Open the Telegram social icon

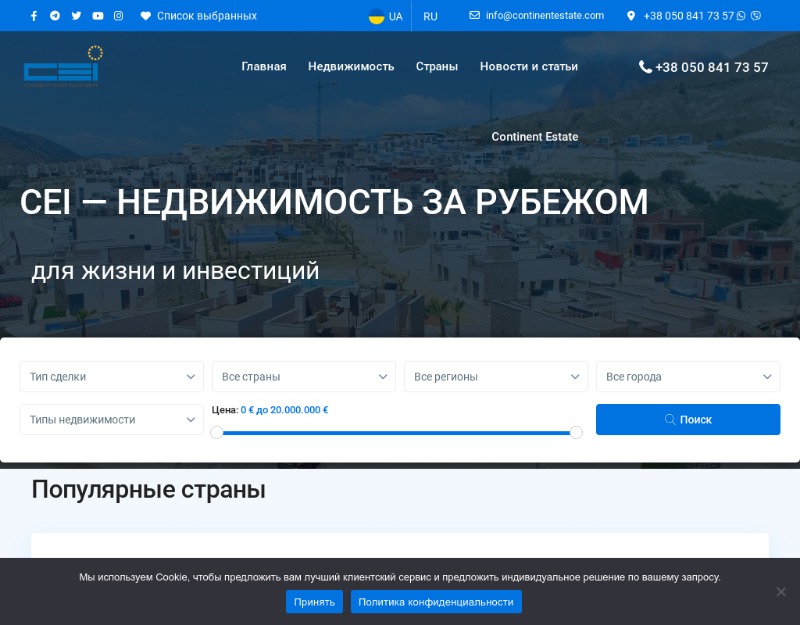point(55,16)
